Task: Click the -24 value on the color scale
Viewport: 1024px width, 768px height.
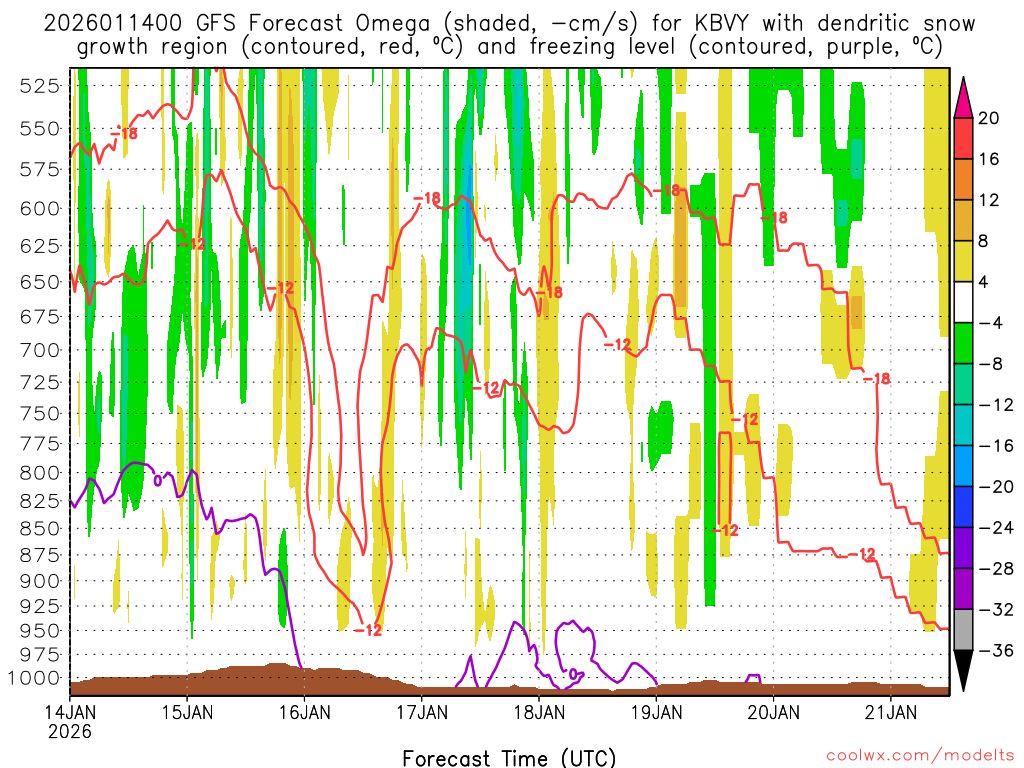Action: (995, 528)
